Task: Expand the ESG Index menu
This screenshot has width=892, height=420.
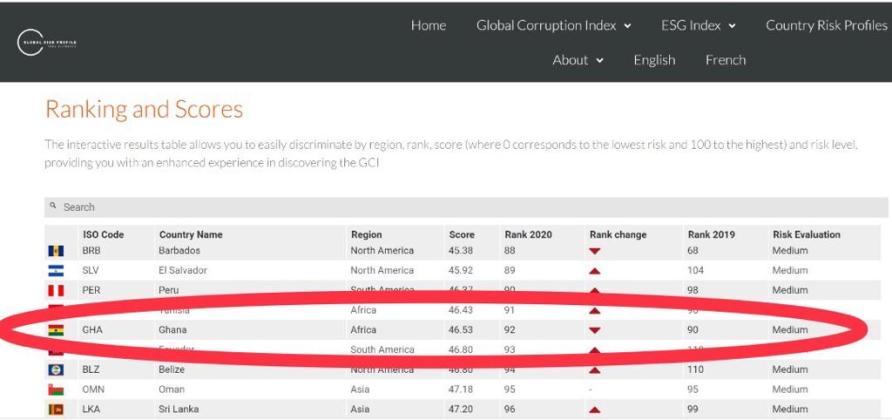Action: point(698,26)
